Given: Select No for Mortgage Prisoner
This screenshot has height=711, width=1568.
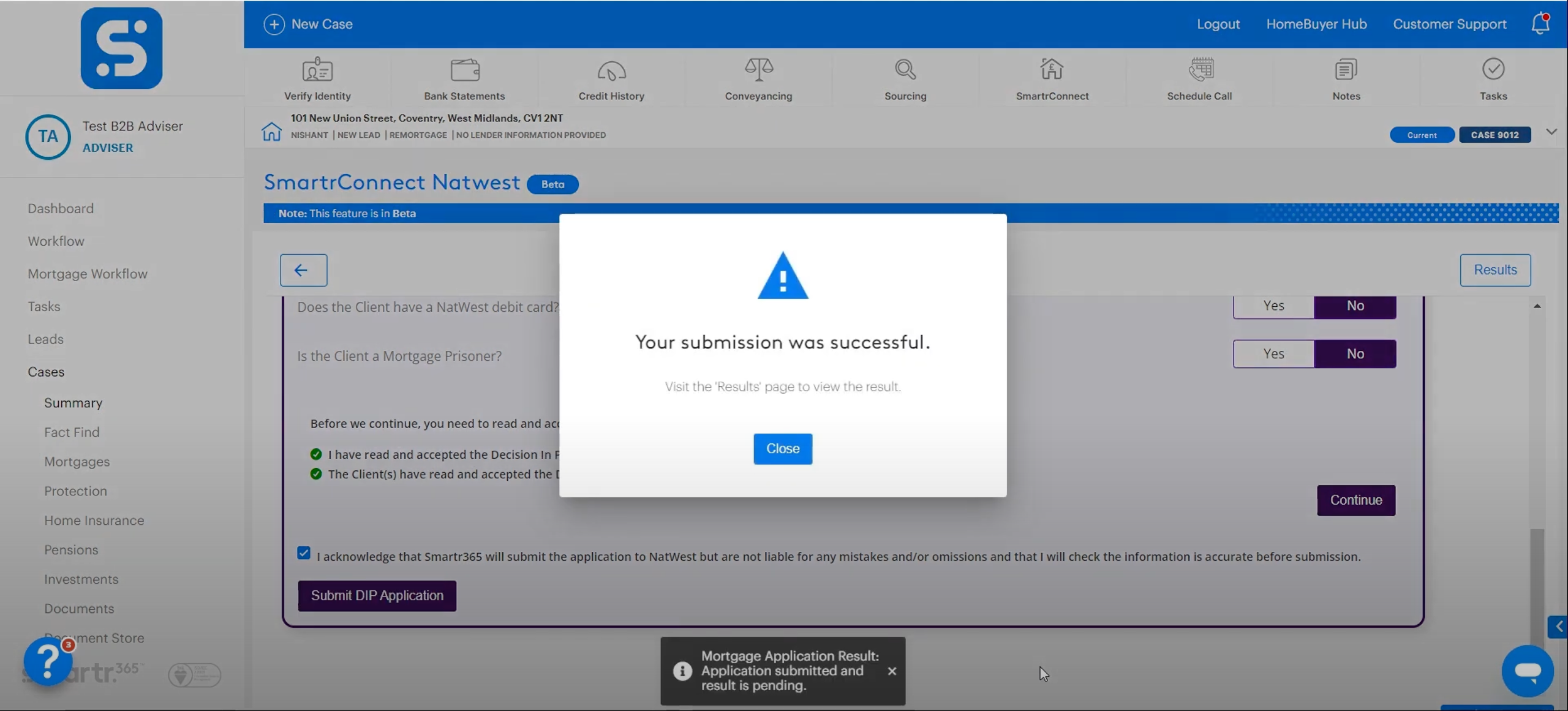Looking at the screenshot, I should click(x=1355, y=354).
